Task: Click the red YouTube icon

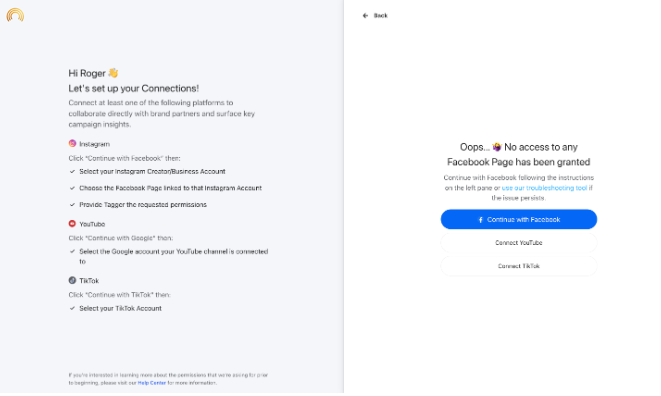Action: tap(73, 224)
